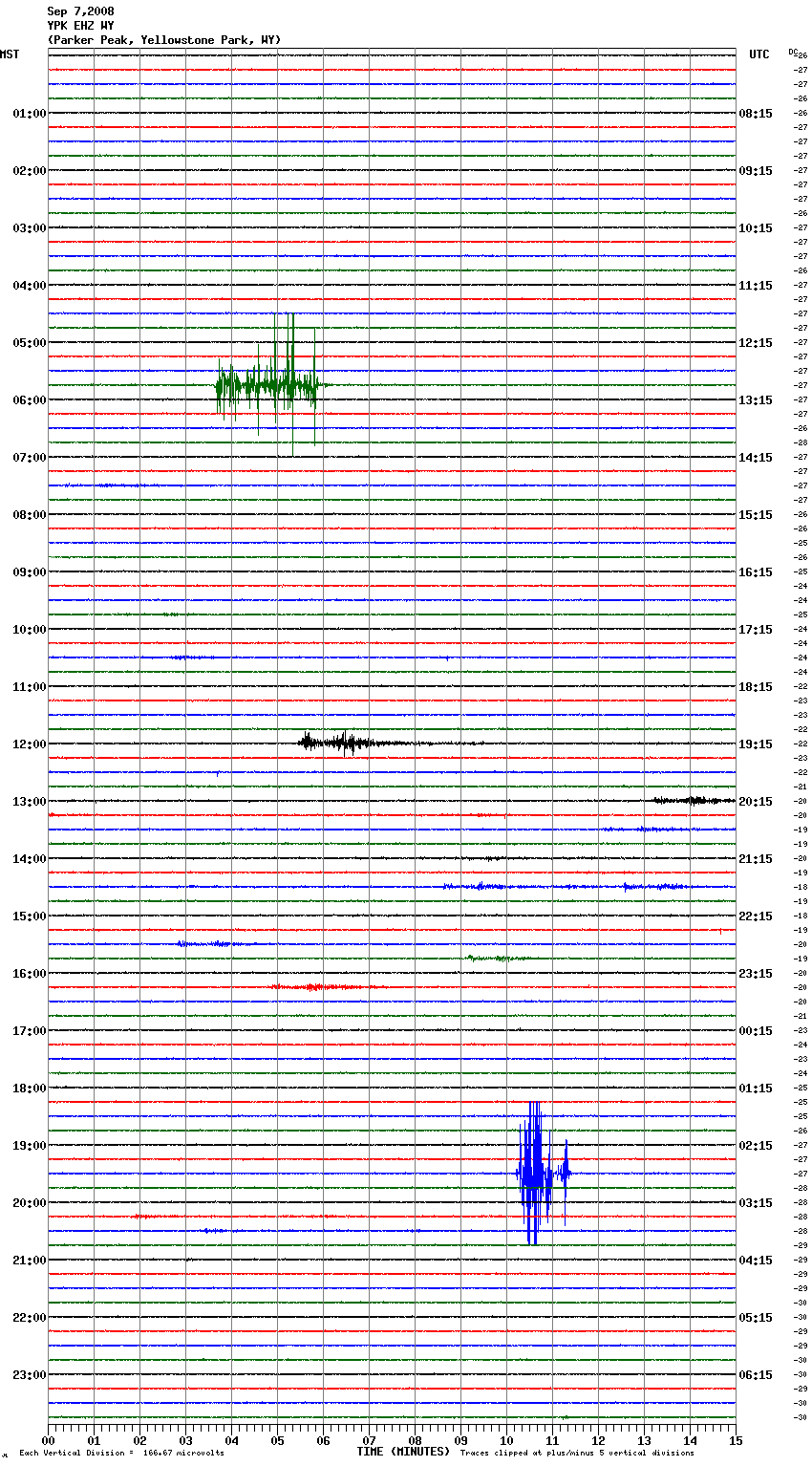The image size is (812, 1466).
Task: Click the 06:00 MST time label
Action: point(29,400)
